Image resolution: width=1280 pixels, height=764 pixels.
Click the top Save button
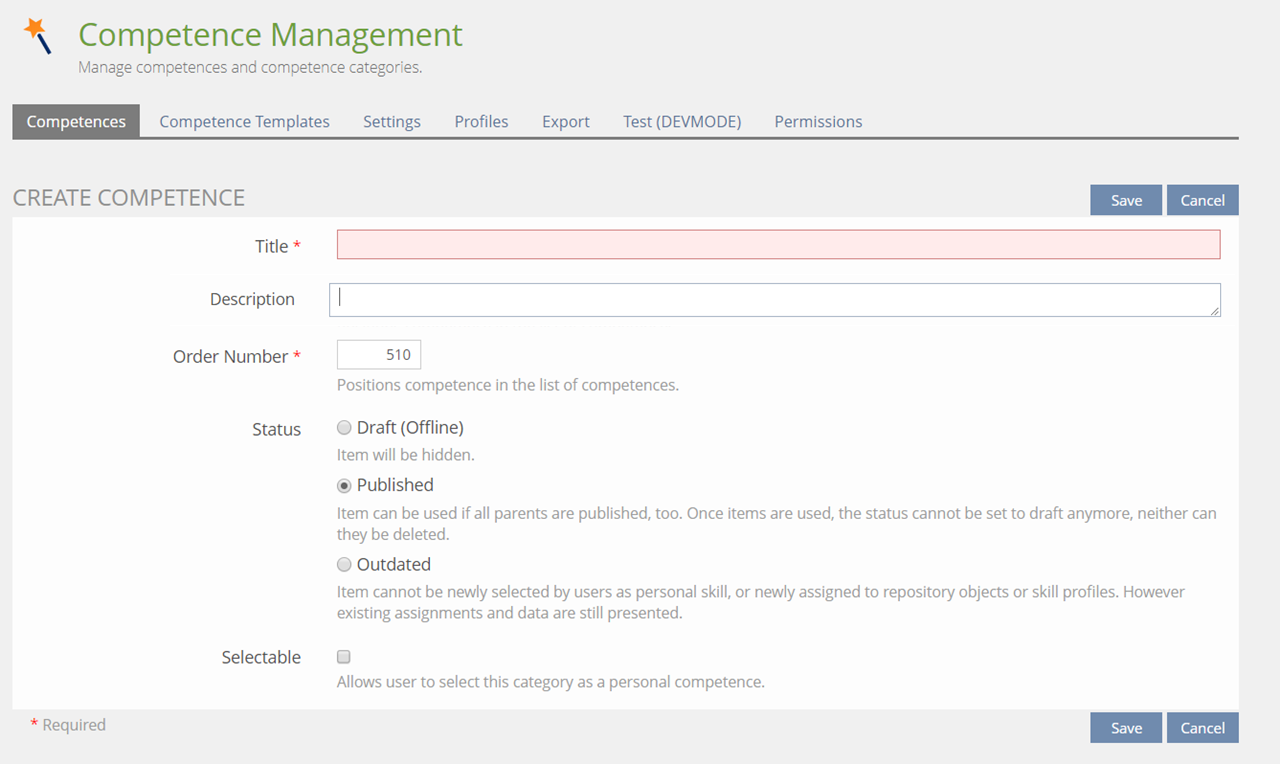[x=1125, y=200]
